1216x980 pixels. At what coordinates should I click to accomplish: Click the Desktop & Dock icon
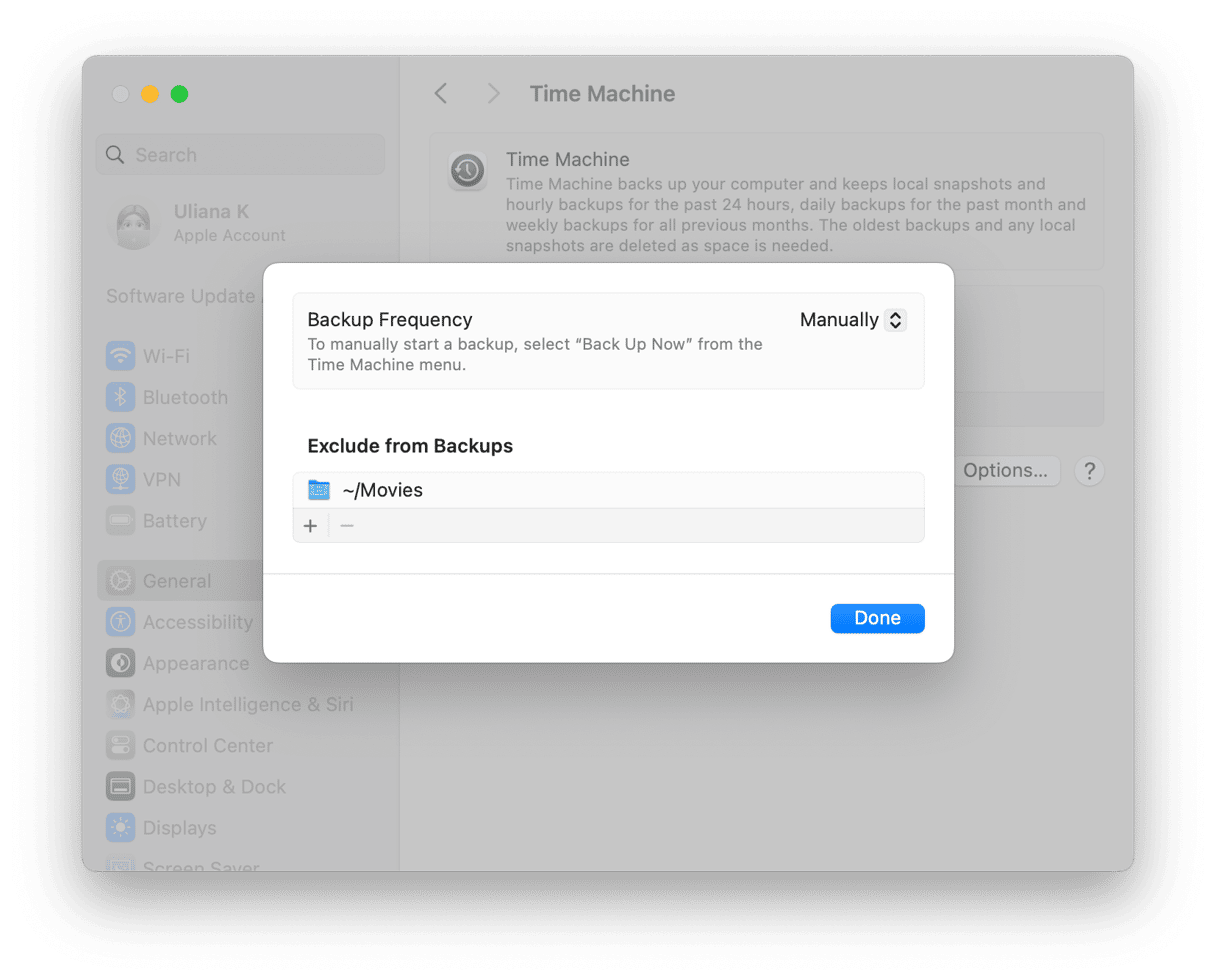click(121, 787)
